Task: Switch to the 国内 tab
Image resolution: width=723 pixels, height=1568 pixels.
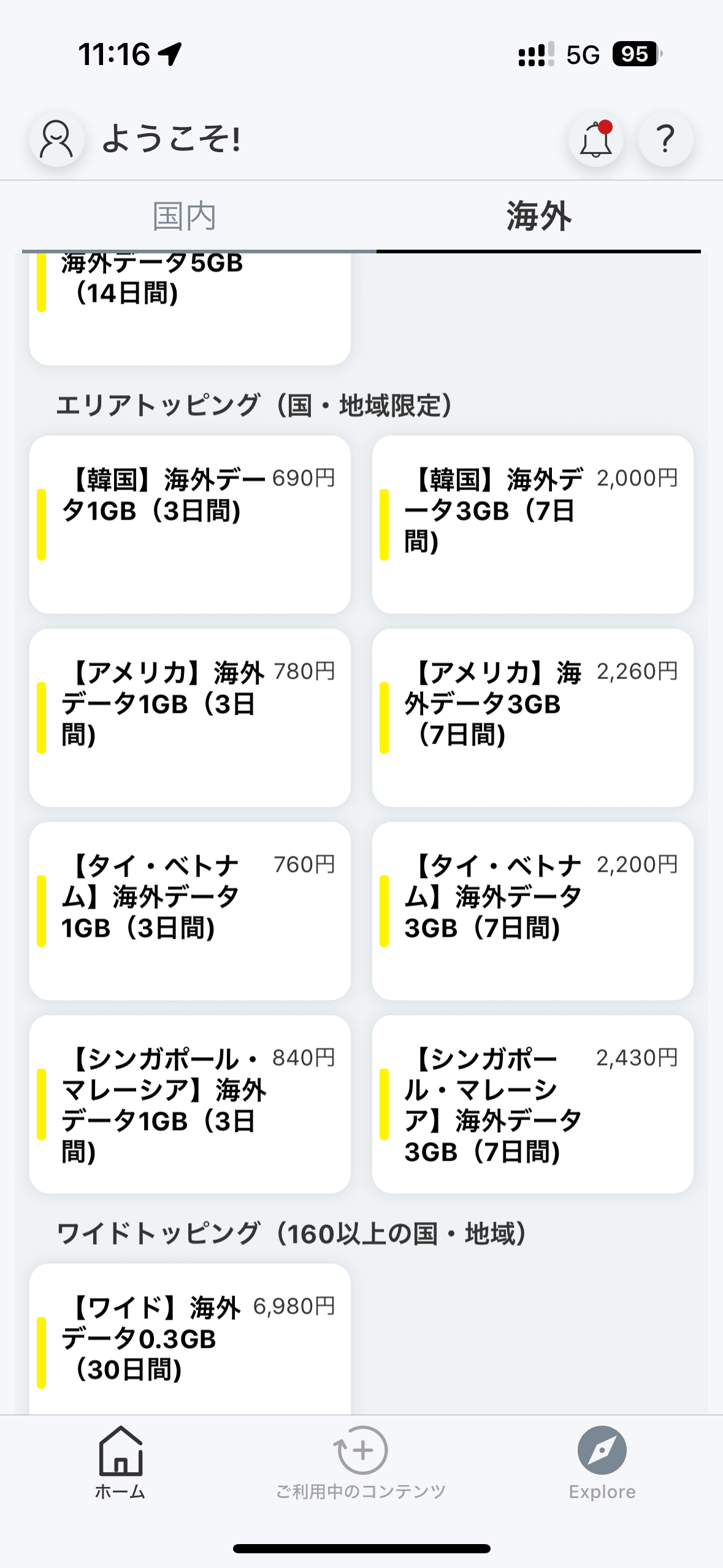Action: click(184, 217)
